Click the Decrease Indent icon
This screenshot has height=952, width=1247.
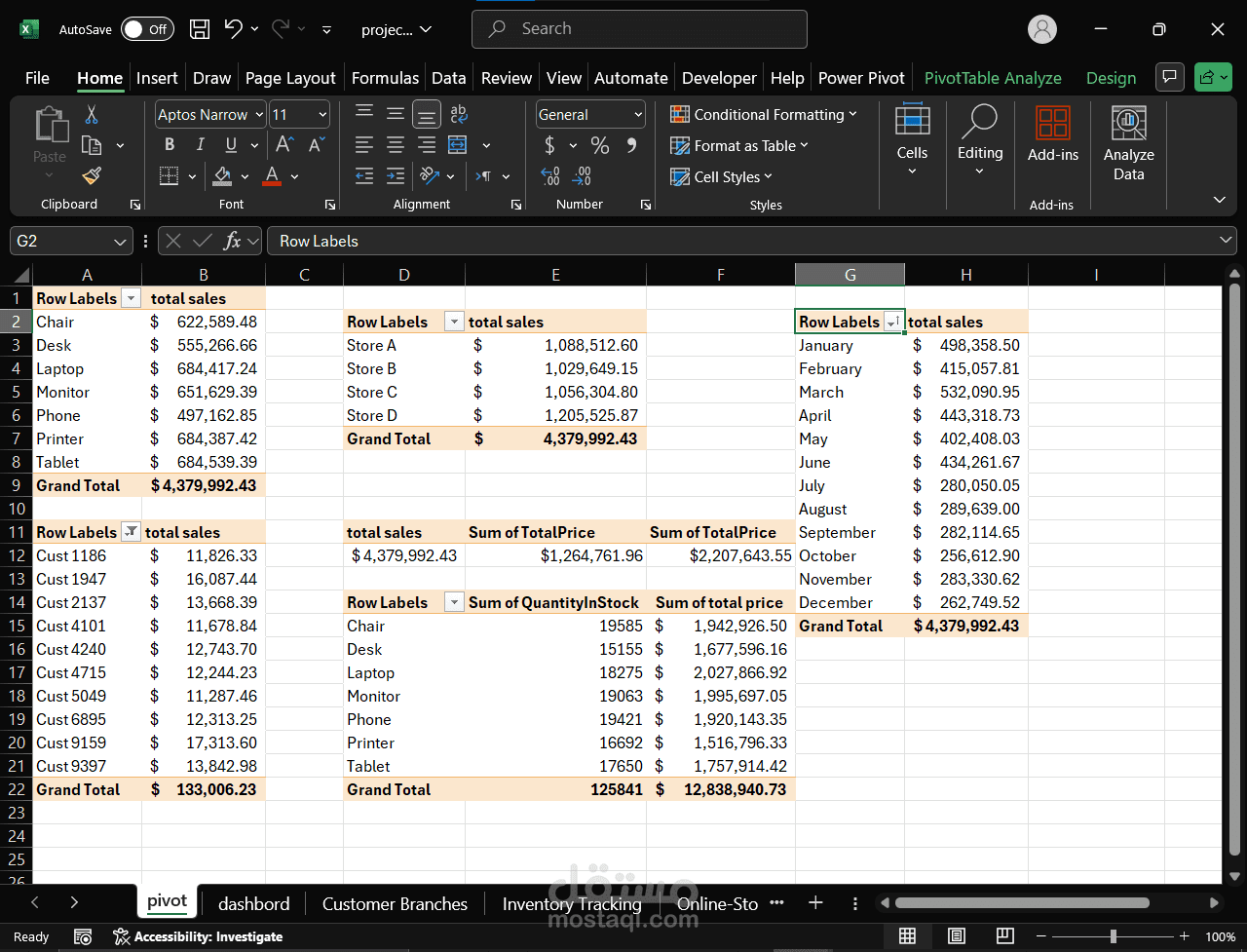[x=364, y=176]
